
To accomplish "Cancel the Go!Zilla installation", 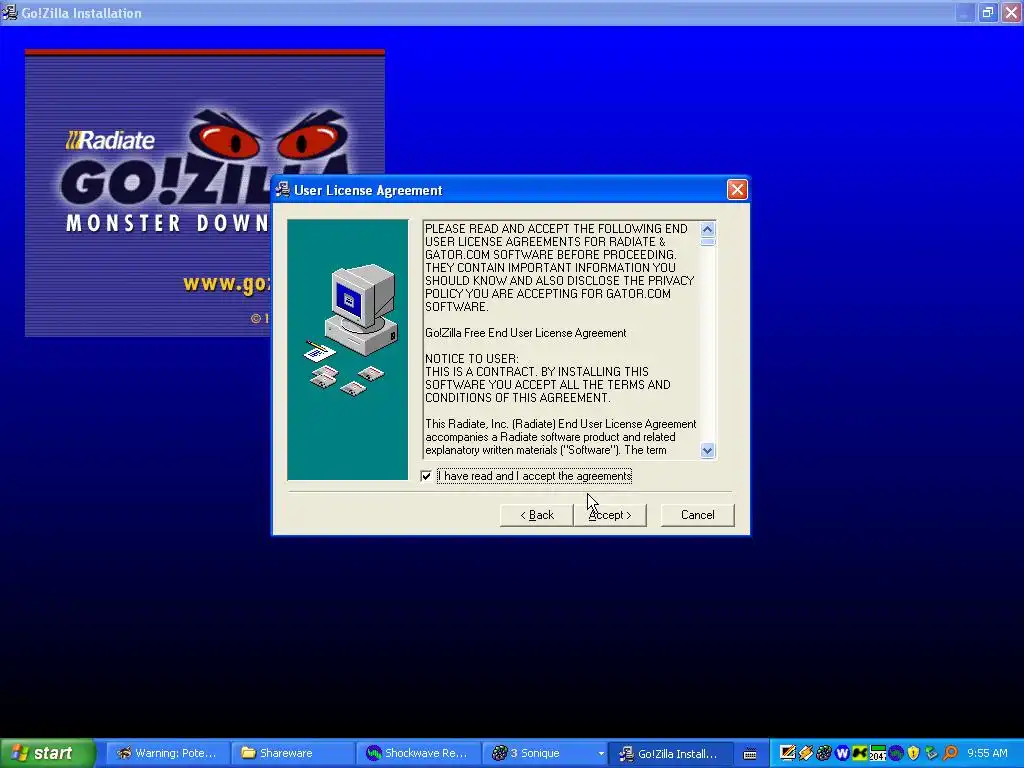I will click(697, 515).
